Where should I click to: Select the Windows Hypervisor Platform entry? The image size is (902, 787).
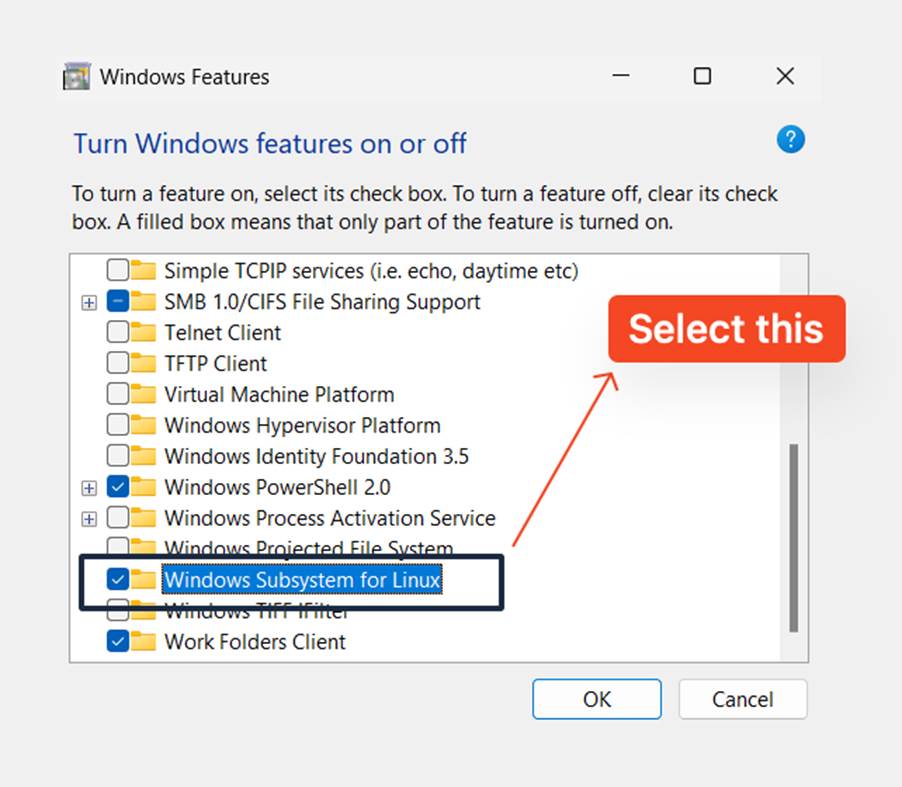(302, 425)
